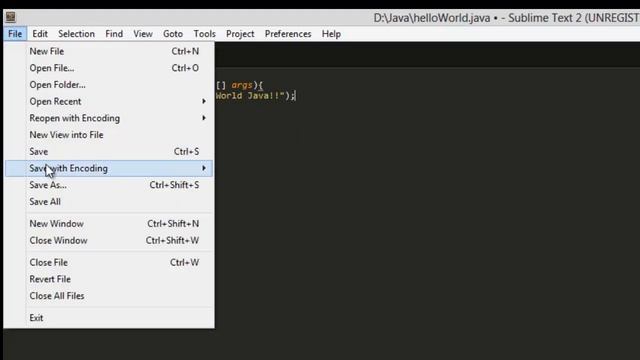Select Close Window menu entry
The width and height of the screenshot is (640, 360).
109,241
